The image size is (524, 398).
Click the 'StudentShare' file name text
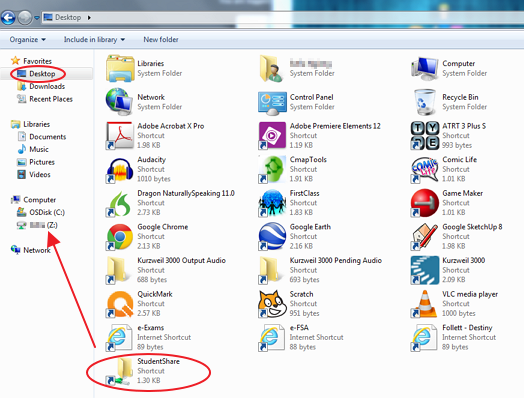coord(158,361)
